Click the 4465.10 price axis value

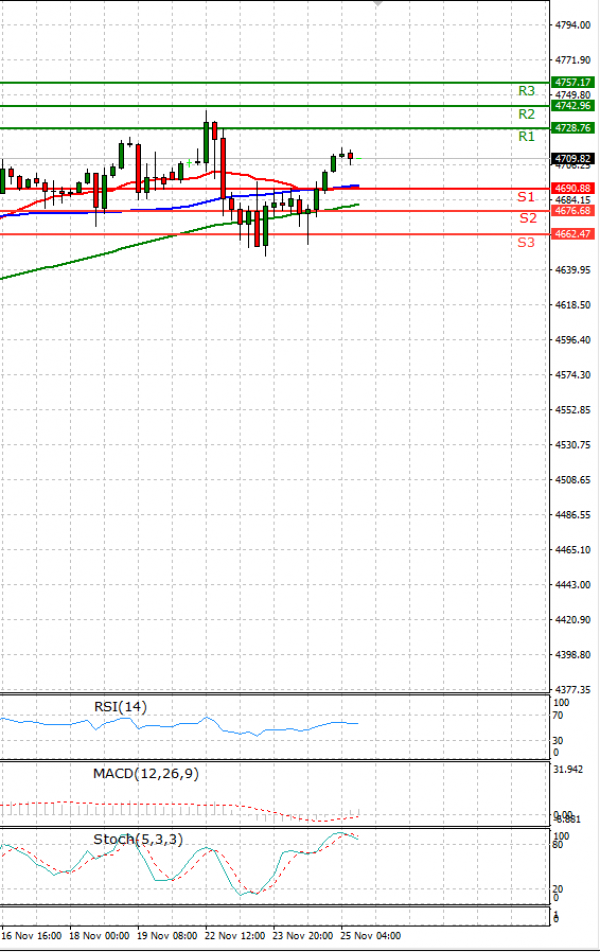573,549
